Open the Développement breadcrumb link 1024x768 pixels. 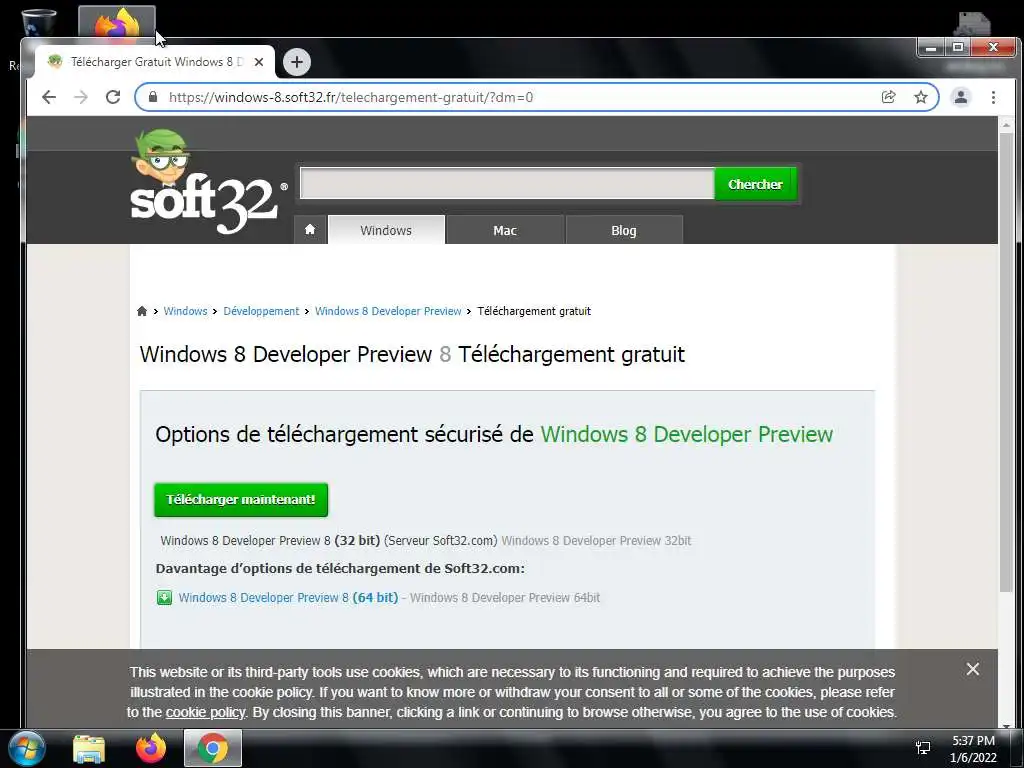pos(261,311)
